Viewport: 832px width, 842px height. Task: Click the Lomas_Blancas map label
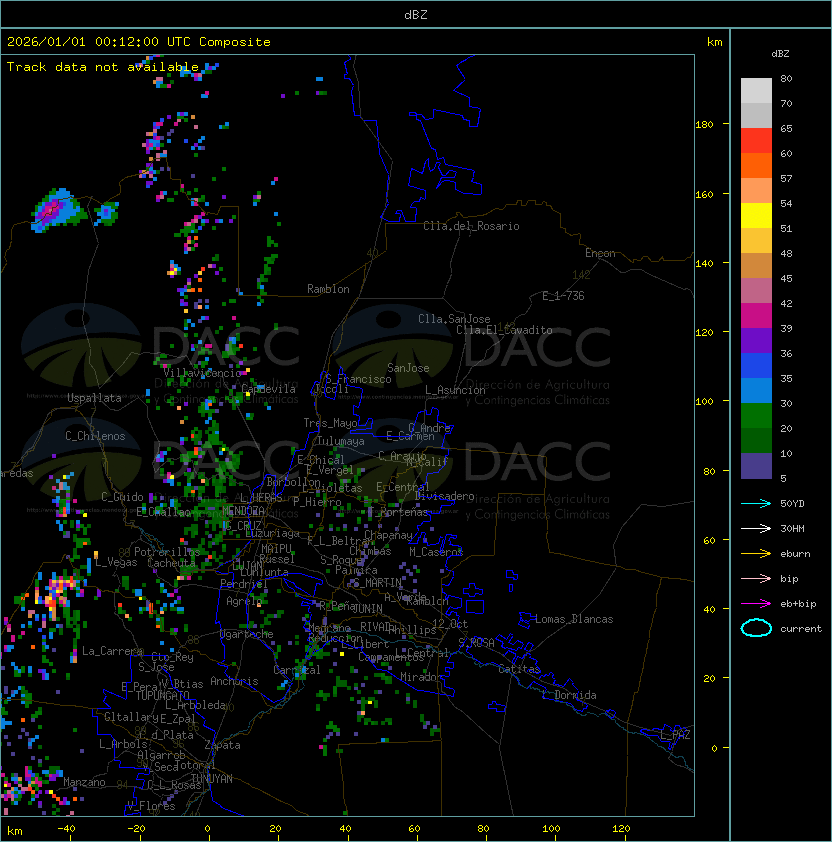(573, 619)
